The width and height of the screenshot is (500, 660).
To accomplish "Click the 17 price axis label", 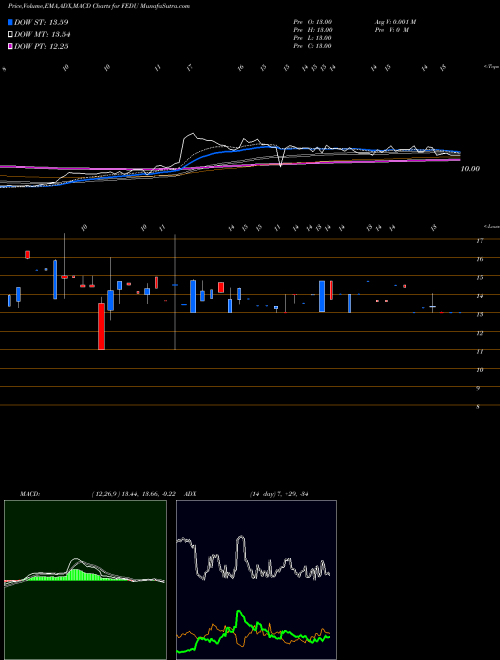I will coord(479,241).
